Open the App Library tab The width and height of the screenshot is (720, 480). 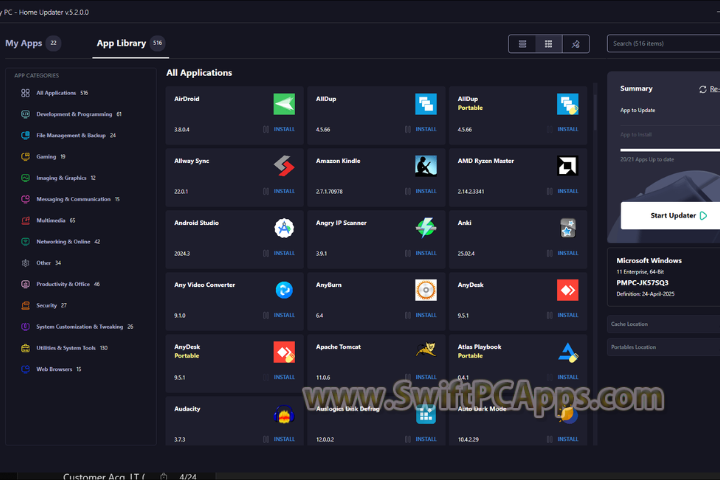[x=130, y=43]
